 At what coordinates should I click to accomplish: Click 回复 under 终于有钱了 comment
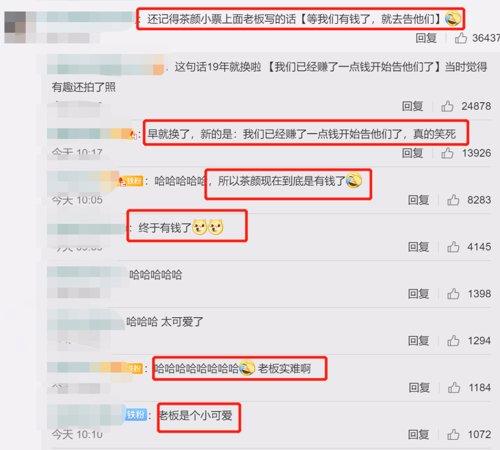pyautogui.click(x=419, y=247)
